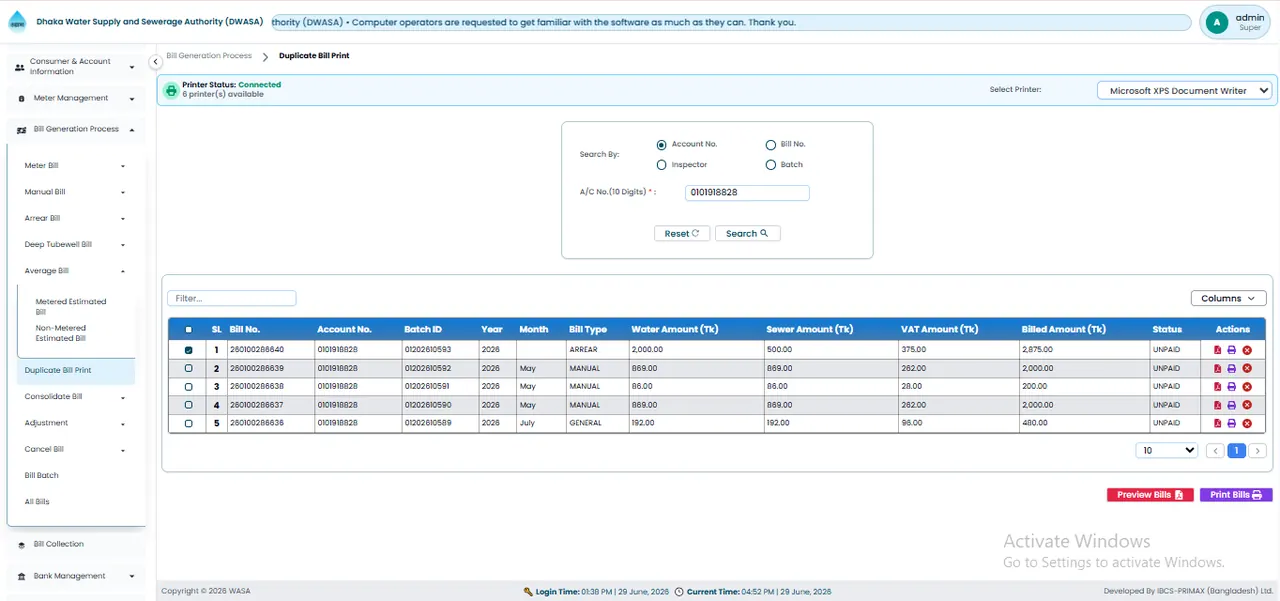
Task: Choose Inspector as the search criterion
Action: 662,164
